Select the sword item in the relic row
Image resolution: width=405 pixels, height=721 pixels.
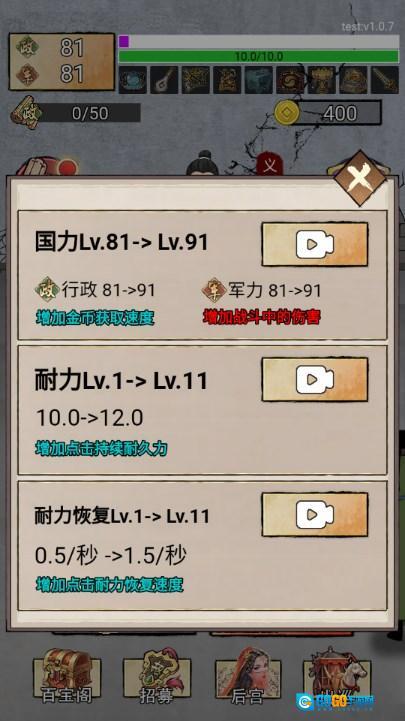pyautogui.click(x=385, y=80)
